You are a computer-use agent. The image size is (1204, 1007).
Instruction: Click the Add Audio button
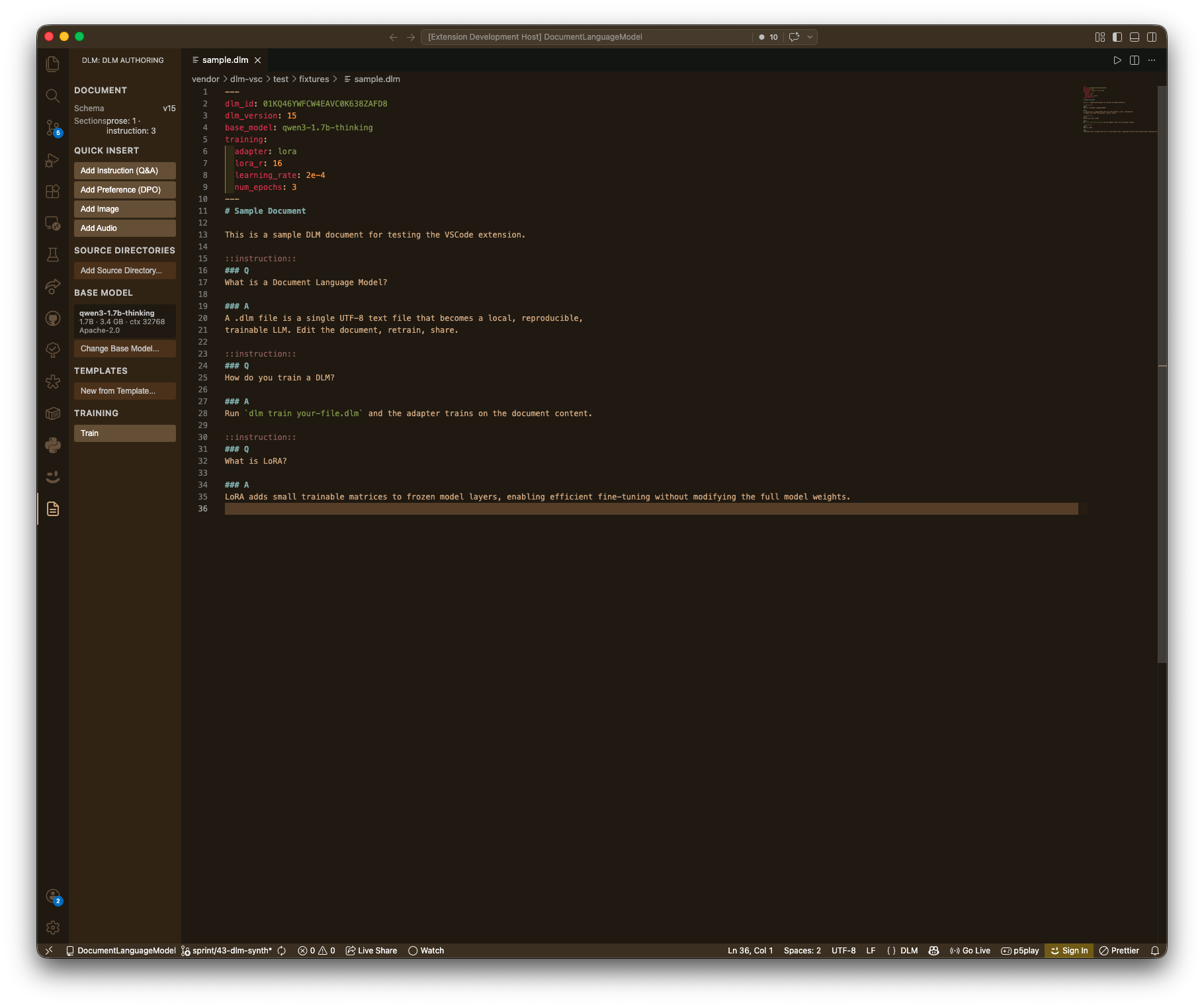[125, 228]
